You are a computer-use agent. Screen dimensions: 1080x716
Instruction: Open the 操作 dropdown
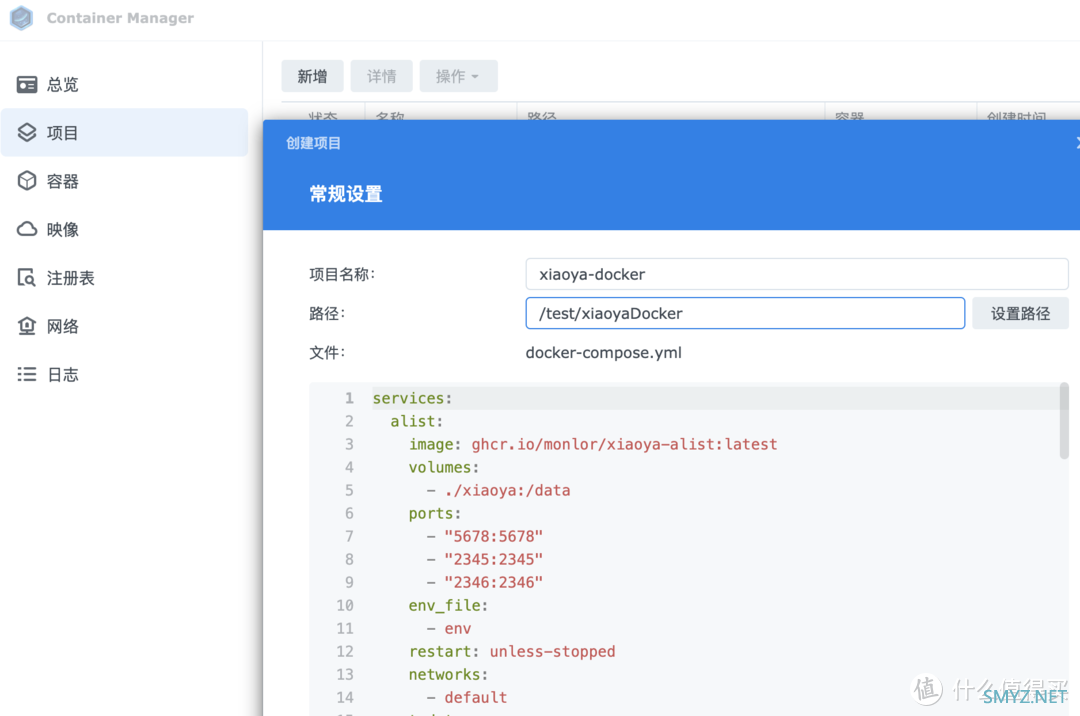pyautogui.click(x=458, y=76)
